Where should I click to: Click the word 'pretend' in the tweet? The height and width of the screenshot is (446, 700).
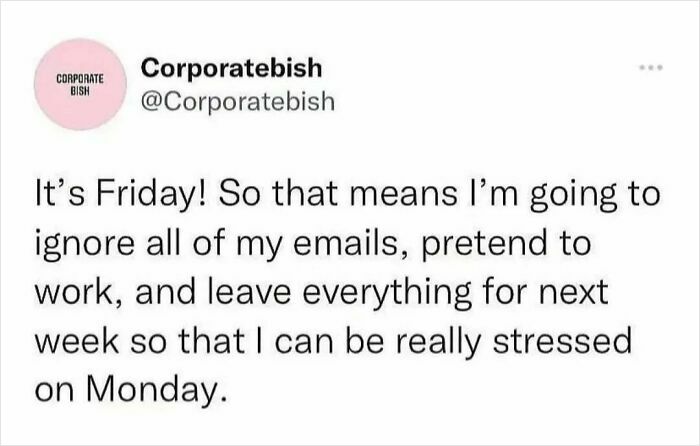(483, 246)
